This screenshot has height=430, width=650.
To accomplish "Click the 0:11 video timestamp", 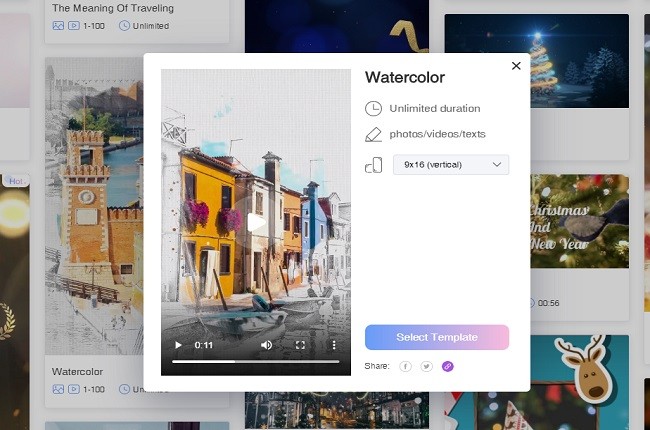I will click(x=204, y=345).
